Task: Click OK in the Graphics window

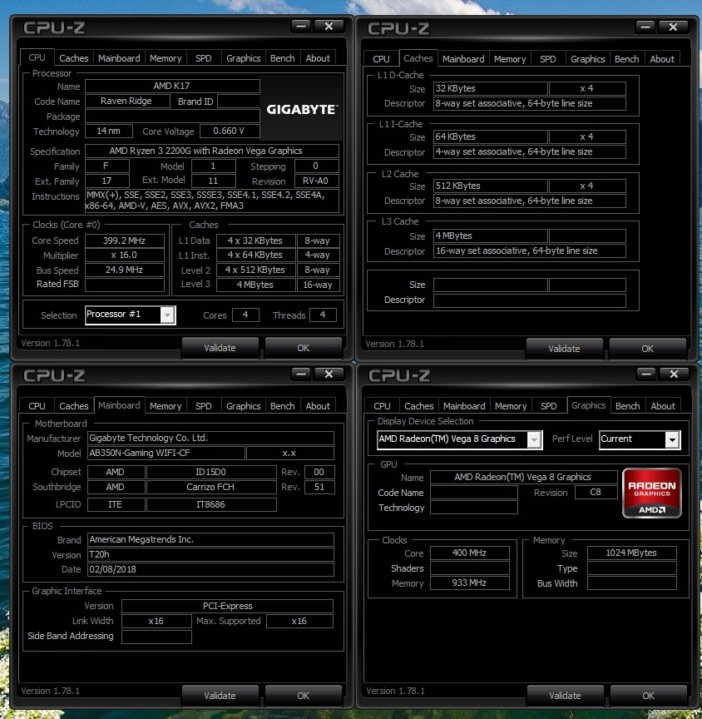Action: (648, 696)
